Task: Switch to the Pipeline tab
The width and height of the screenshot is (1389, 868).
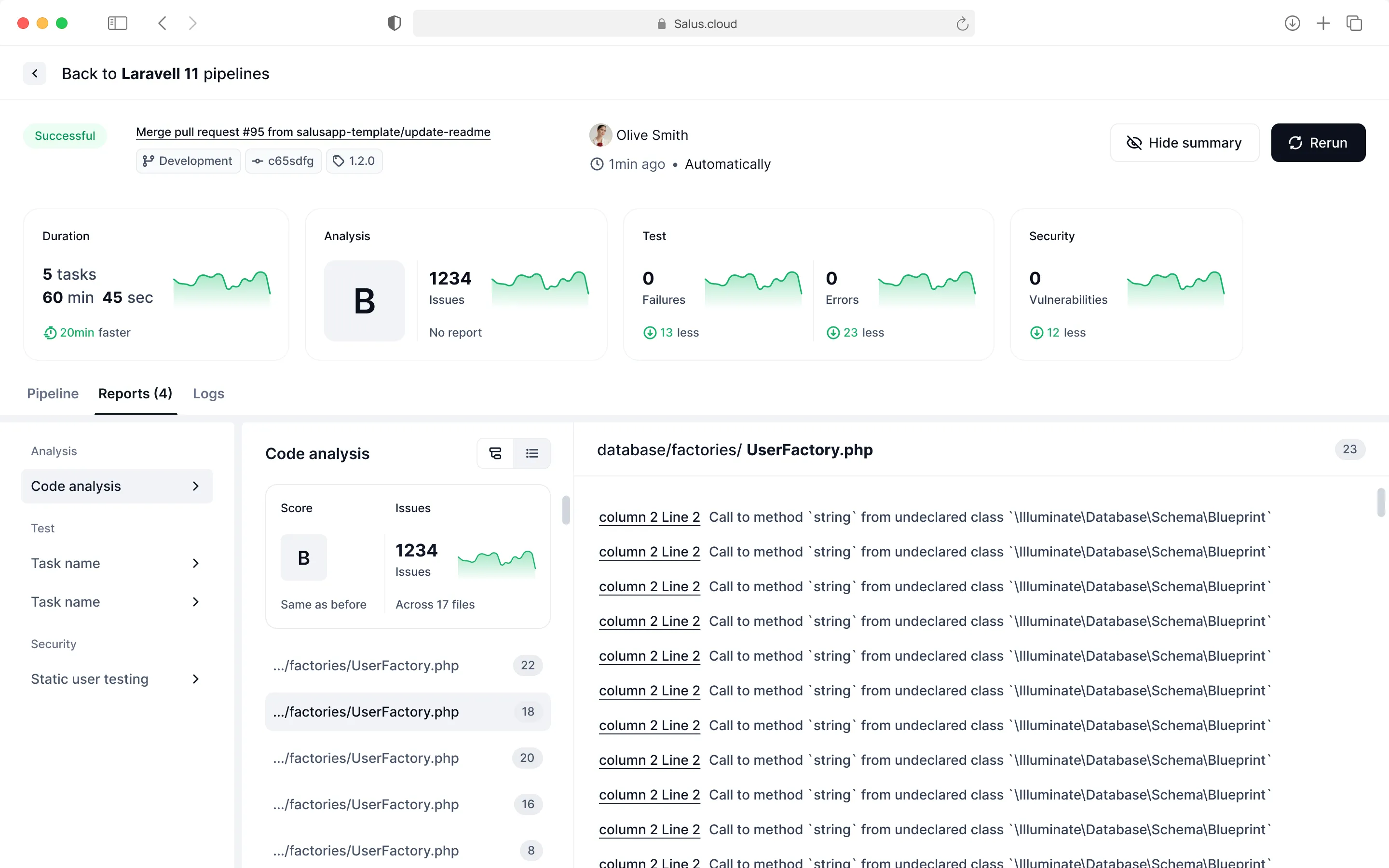Action: coord(53,393)
